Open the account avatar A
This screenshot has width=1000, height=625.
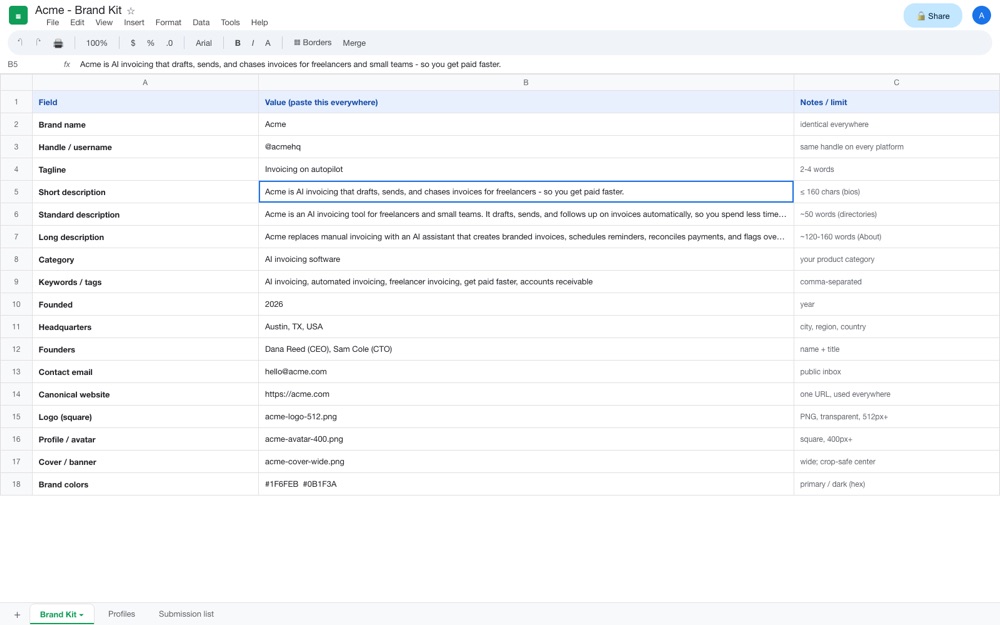pyautogui.click(x=981, y=15)
